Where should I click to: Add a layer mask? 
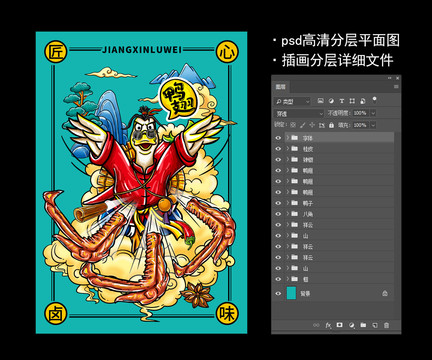[x=339, y=325]
